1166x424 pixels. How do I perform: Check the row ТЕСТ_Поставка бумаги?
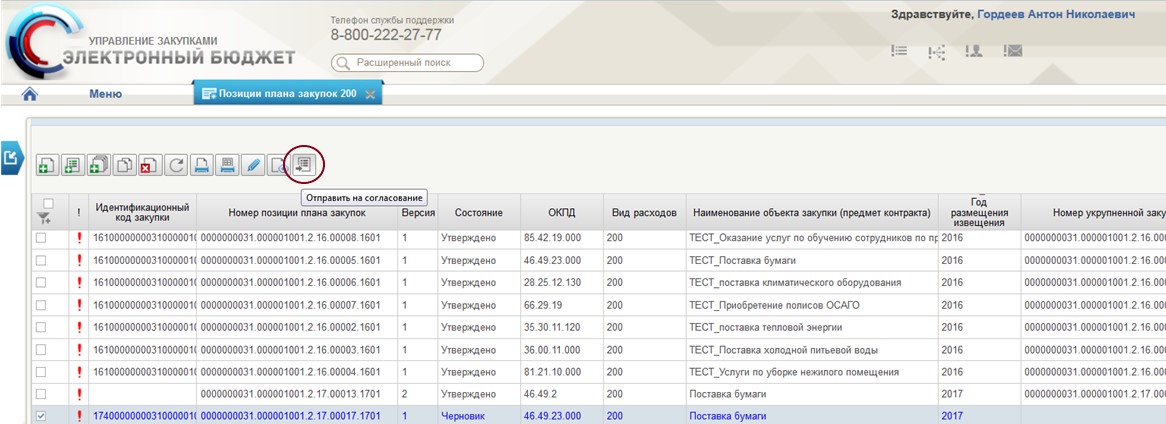[x=41, y=260]
